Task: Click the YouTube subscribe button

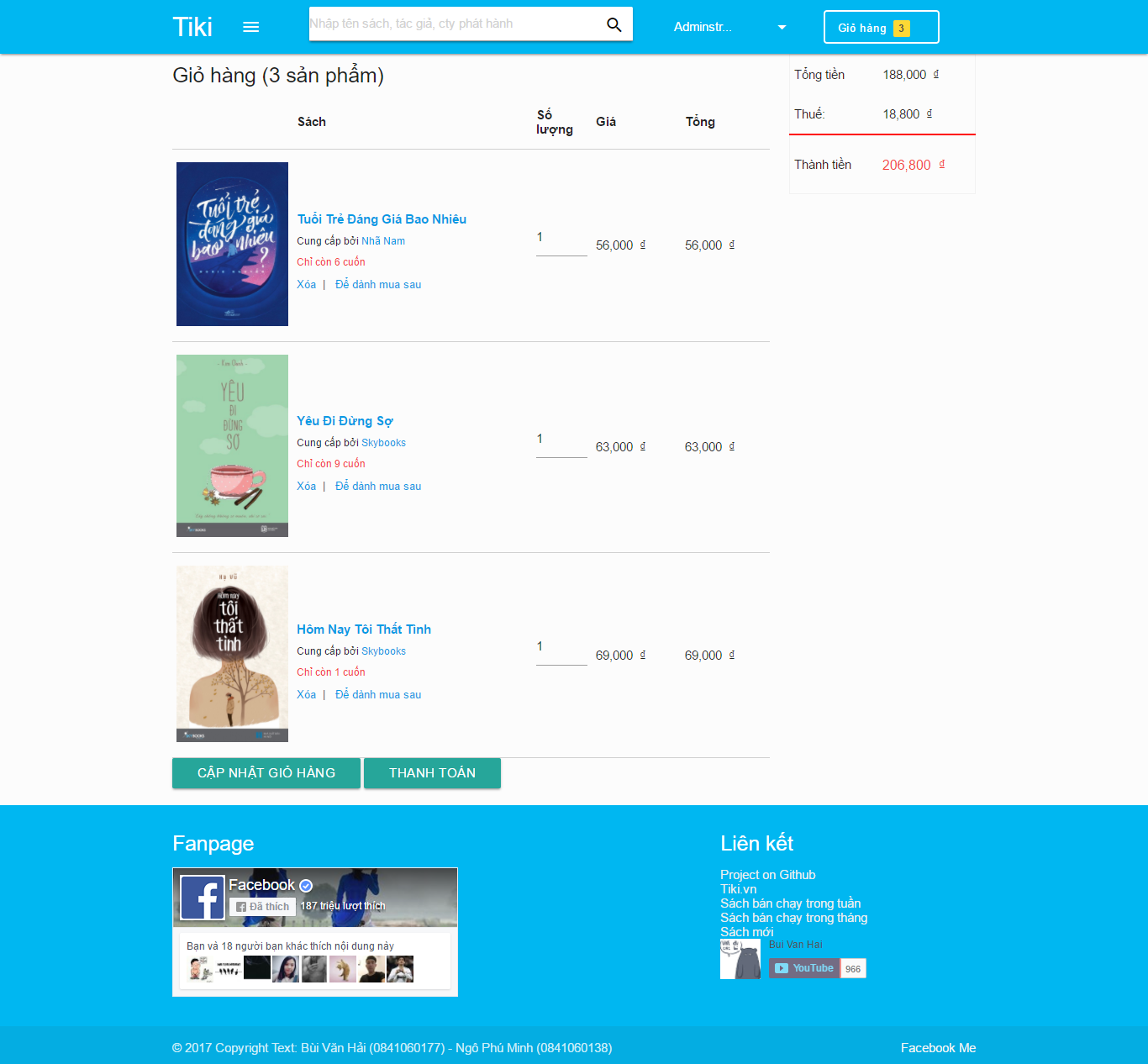Action: [x=803, y=968]
